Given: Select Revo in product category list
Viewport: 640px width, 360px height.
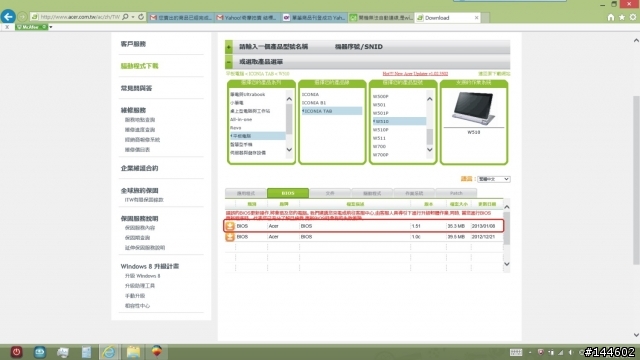Looking at the screenshot, I should [236, 128].
